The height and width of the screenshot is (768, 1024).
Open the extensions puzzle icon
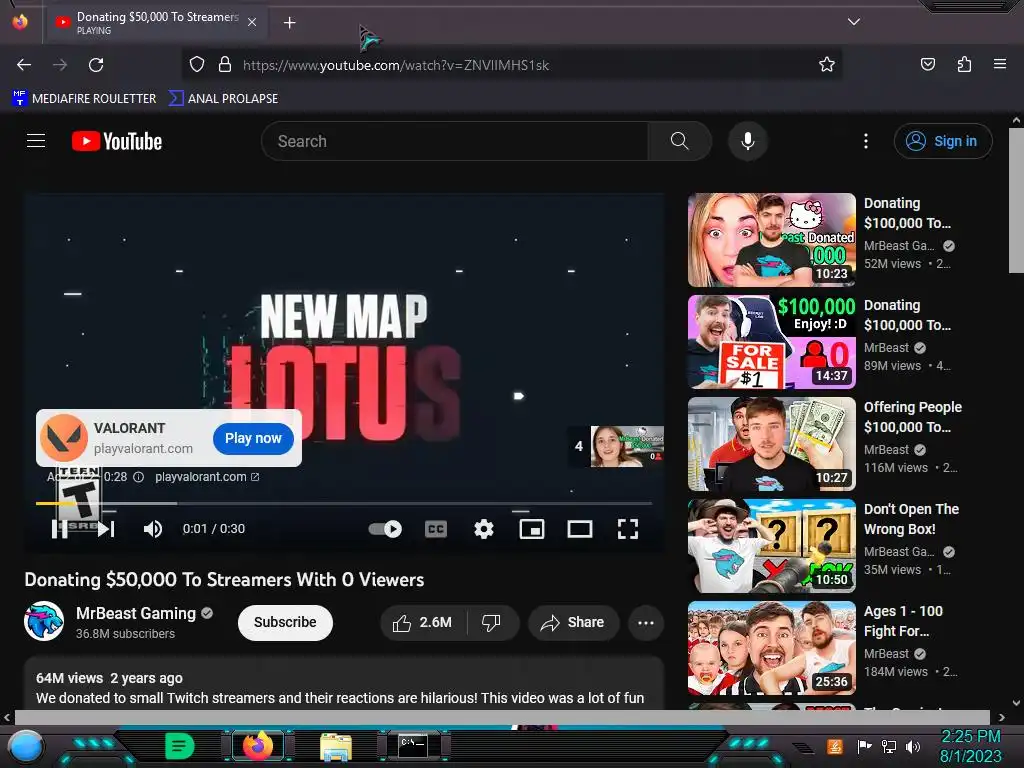[964, 65]
